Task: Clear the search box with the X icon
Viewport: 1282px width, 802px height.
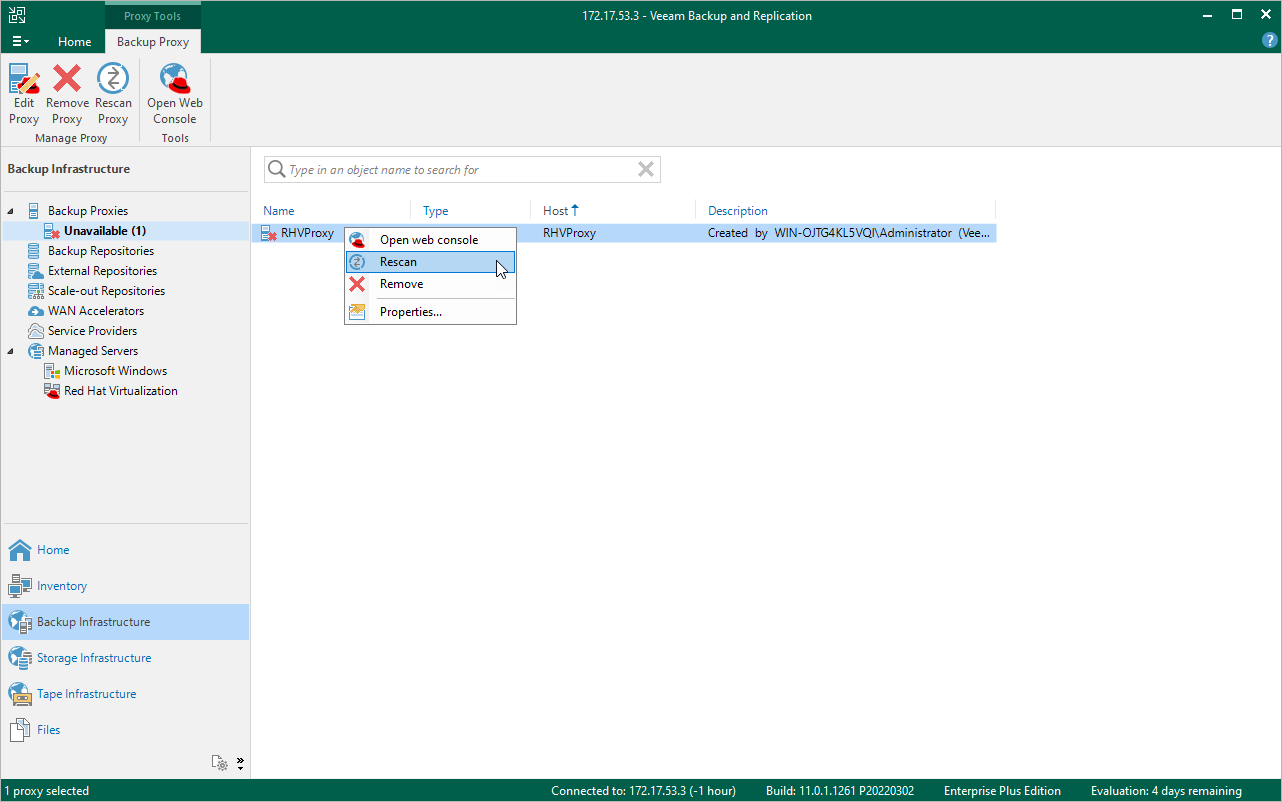Action: (x=646, y=170)
